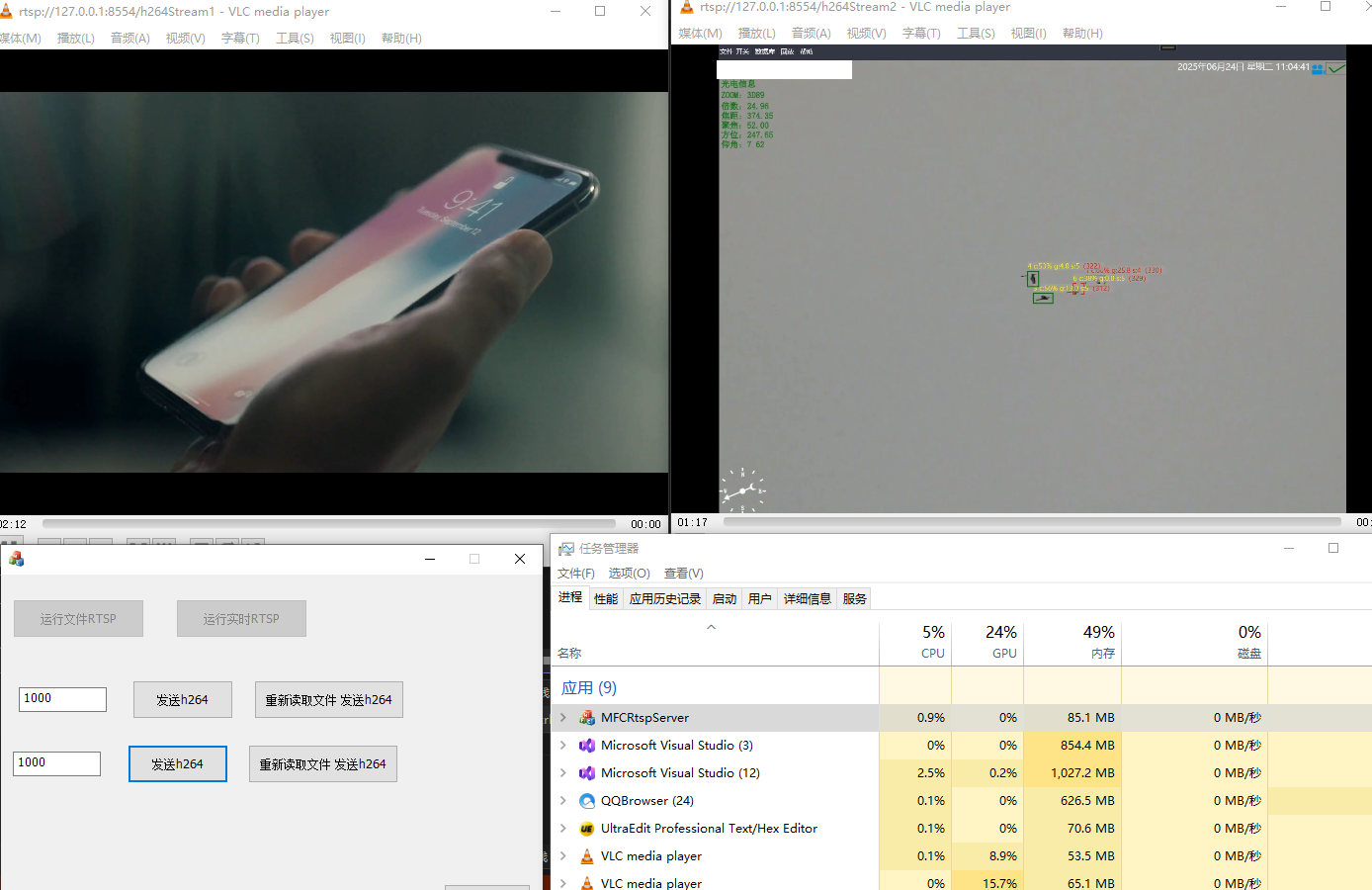Screen dimensions: 1372x890
Task: Open 播放(L) menu in the h264Stream1 VLC window
Action: pyautogui.click(x=76, y=39)
